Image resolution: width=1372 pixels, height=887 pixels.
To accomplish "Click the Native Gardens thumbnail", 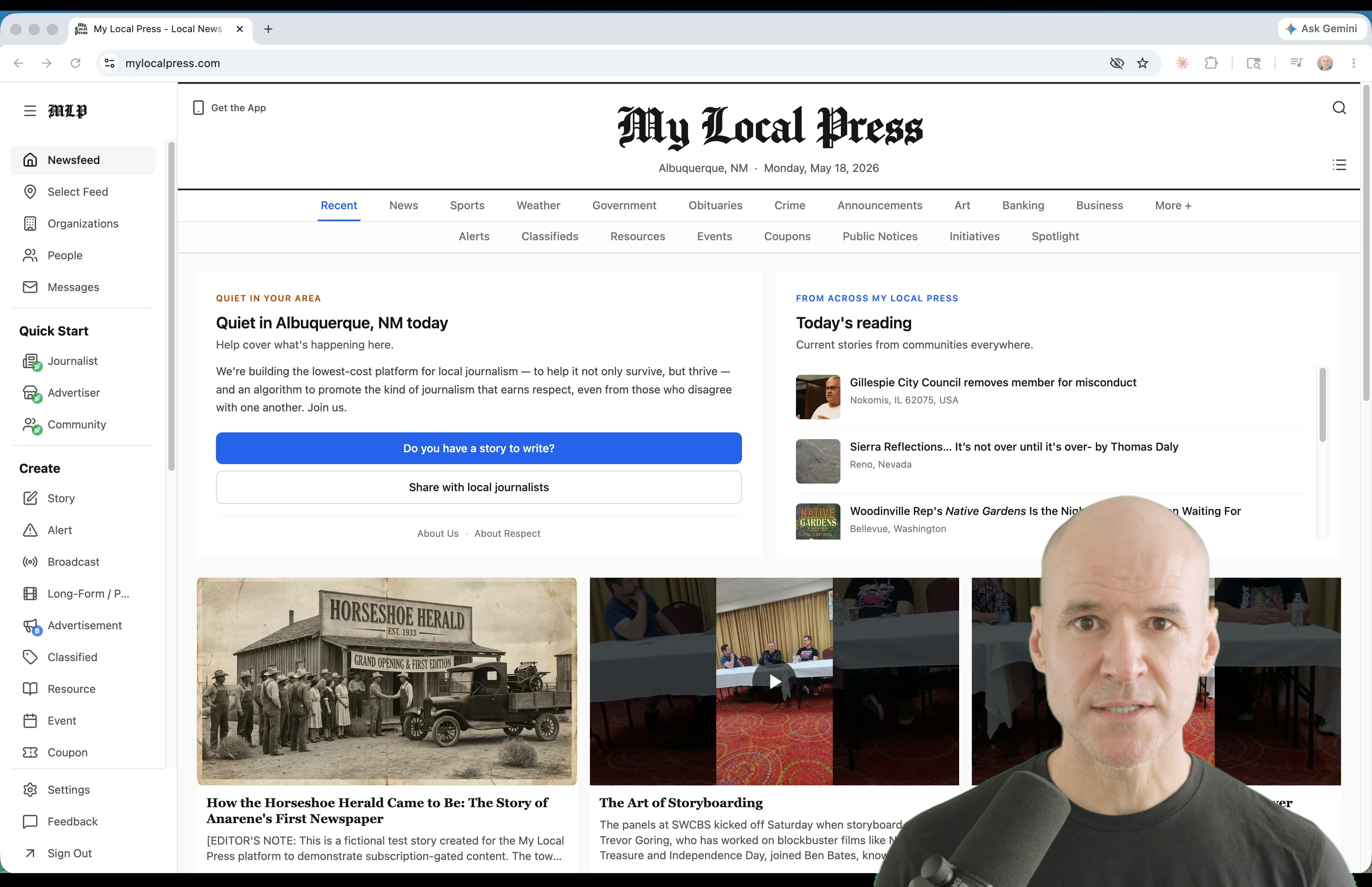I will pyautogui.click(x=817, y=521).
